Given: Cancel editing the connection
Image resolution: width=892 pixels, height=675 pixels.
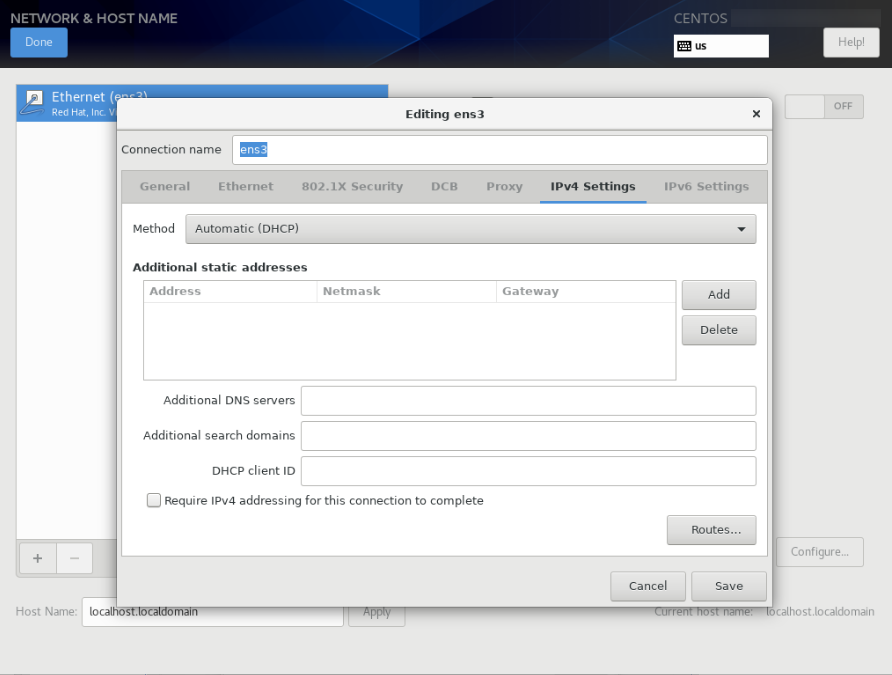Looking at the screenshot, I should point(648,586).
